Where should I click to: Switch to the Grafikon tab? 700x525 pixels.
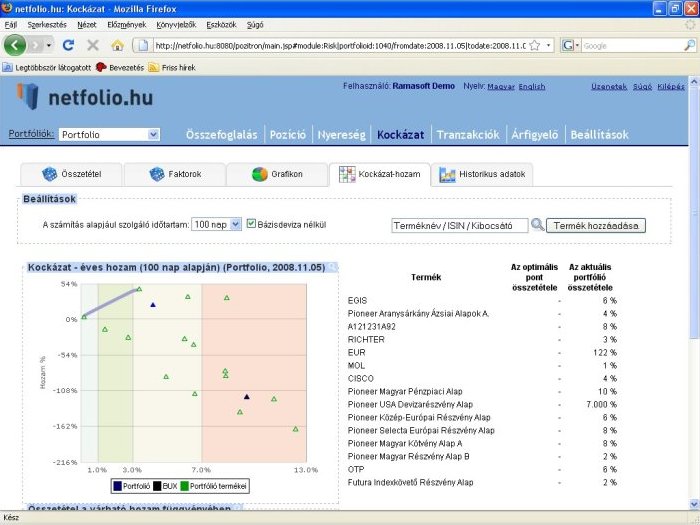pos(277,174)
